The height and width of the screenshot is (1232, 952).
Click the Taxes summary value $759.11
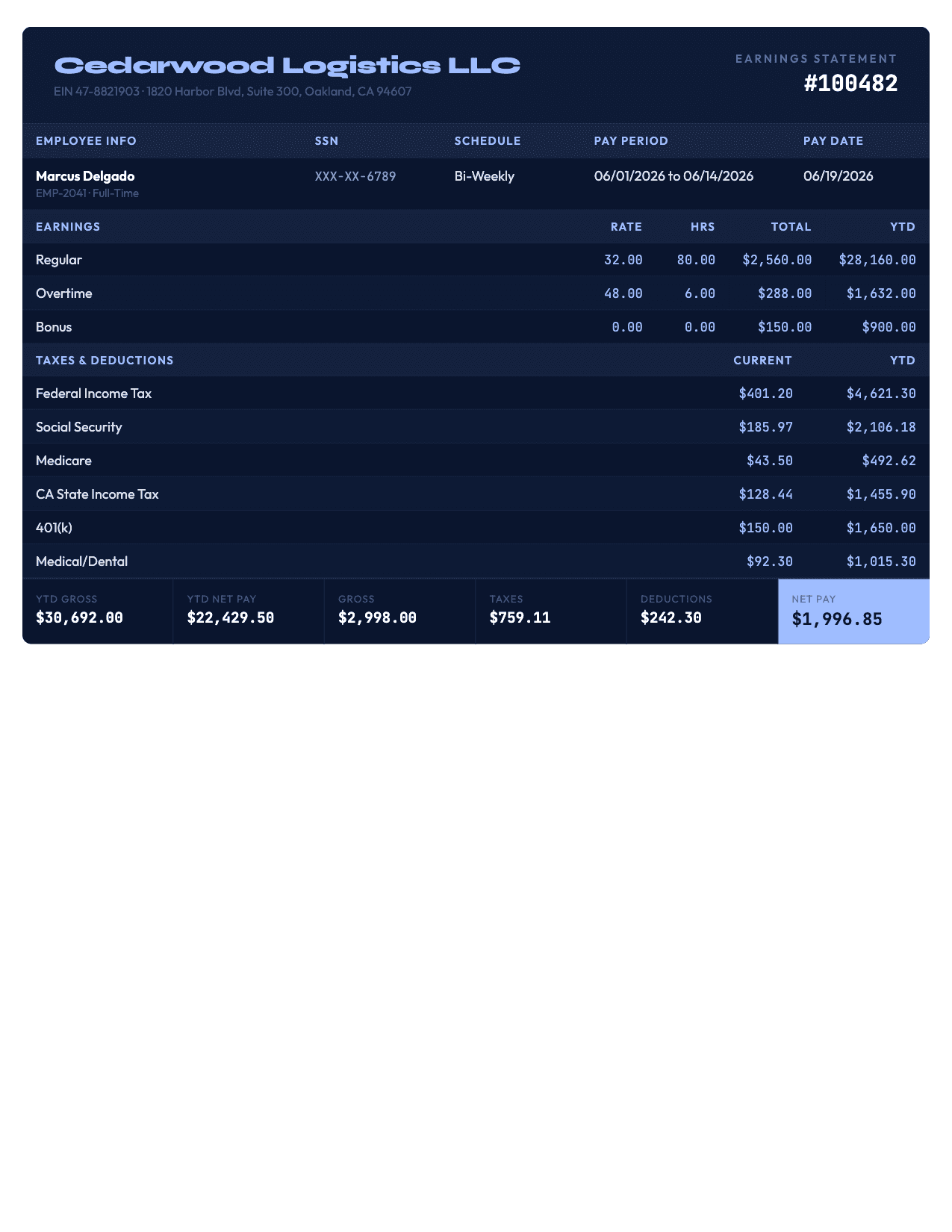point(520,617)
